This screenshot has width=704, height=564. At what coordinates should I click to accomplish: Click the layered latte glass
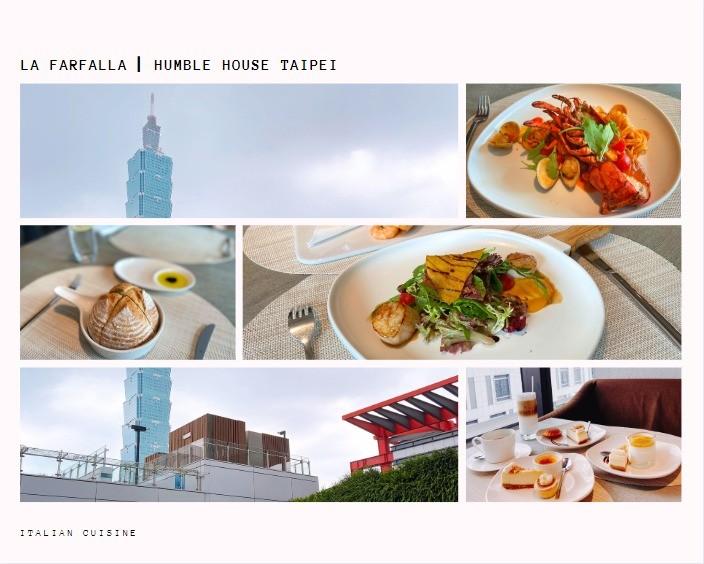tap(528, 416)
